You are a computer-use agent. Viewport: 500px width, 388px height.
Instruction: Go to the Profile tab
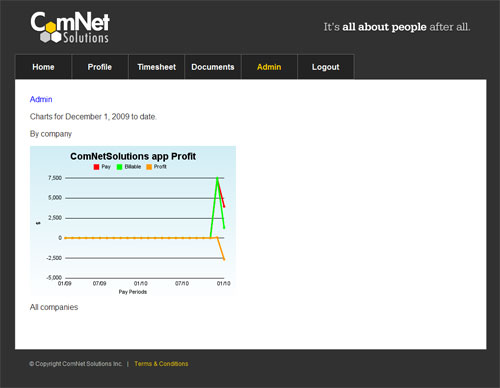pos(100,67)
